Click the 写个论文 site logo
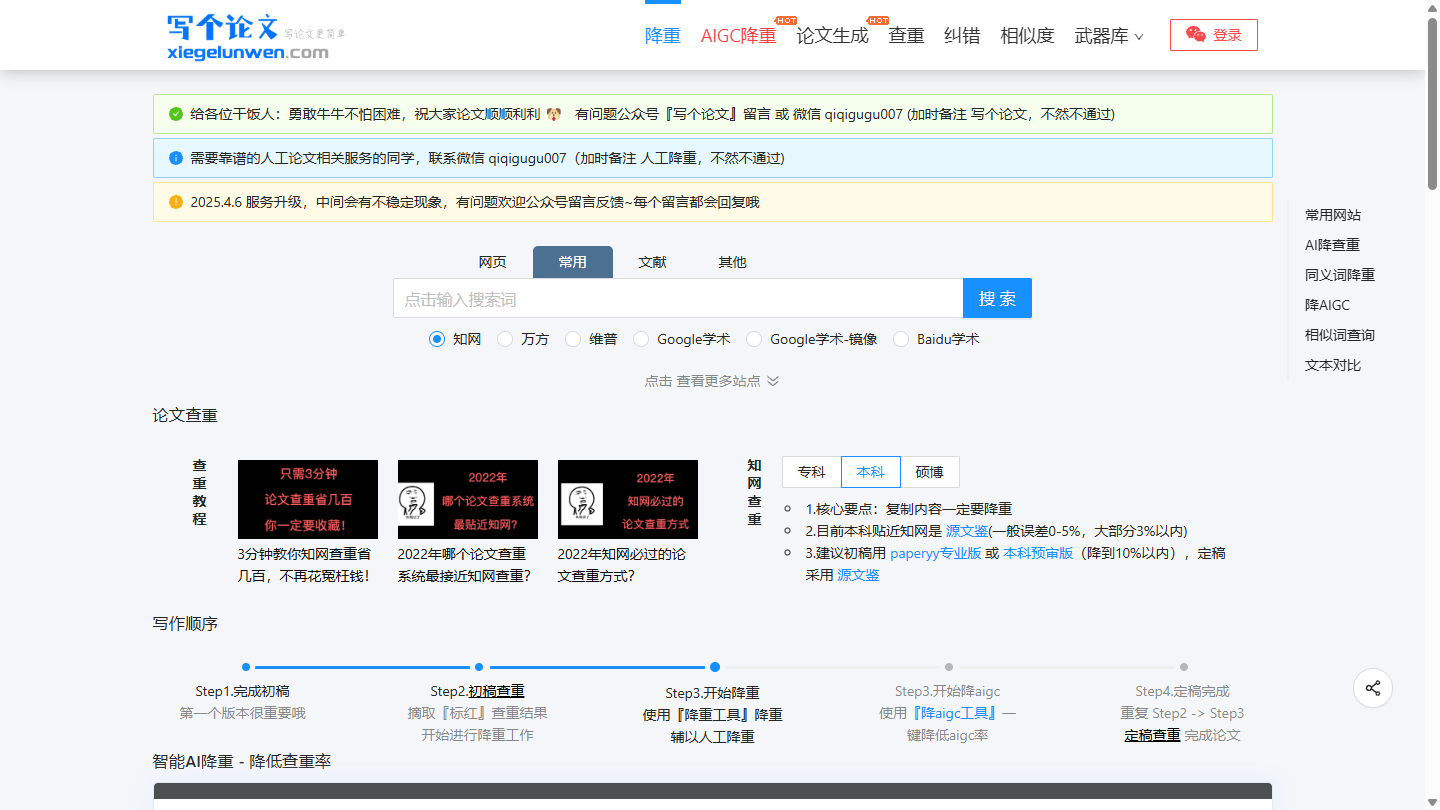The height and width of the screenshot is (810, 1440). click(256, 37)
